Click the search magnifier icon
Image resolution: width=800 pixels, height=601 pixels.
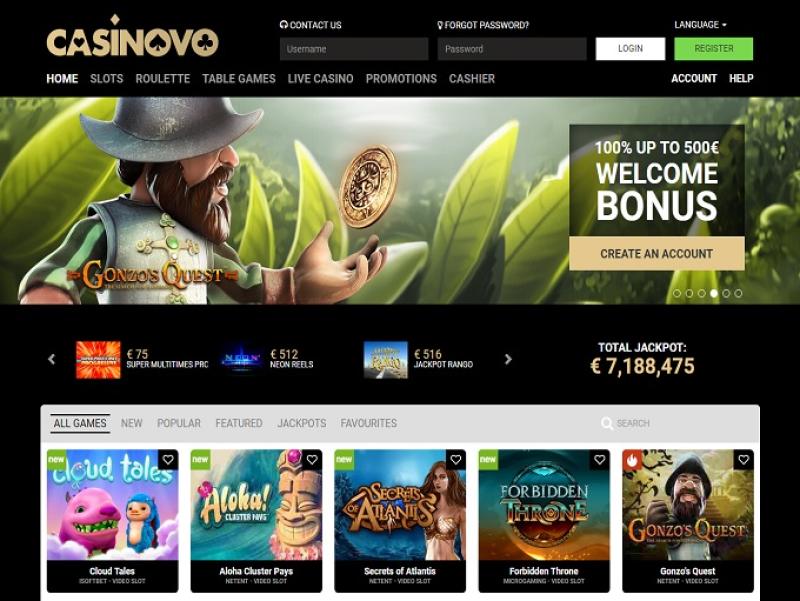607,423
